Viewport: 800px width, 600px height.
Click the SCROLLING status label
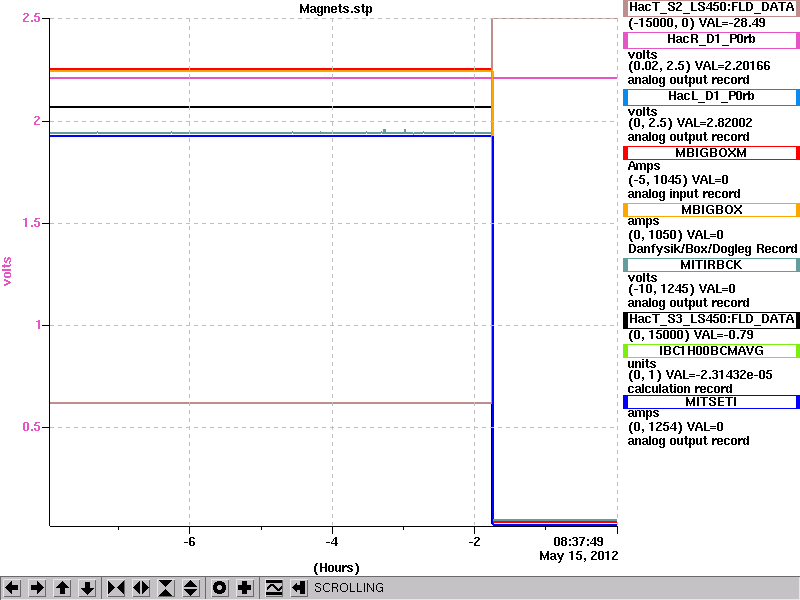pos(348,588)
